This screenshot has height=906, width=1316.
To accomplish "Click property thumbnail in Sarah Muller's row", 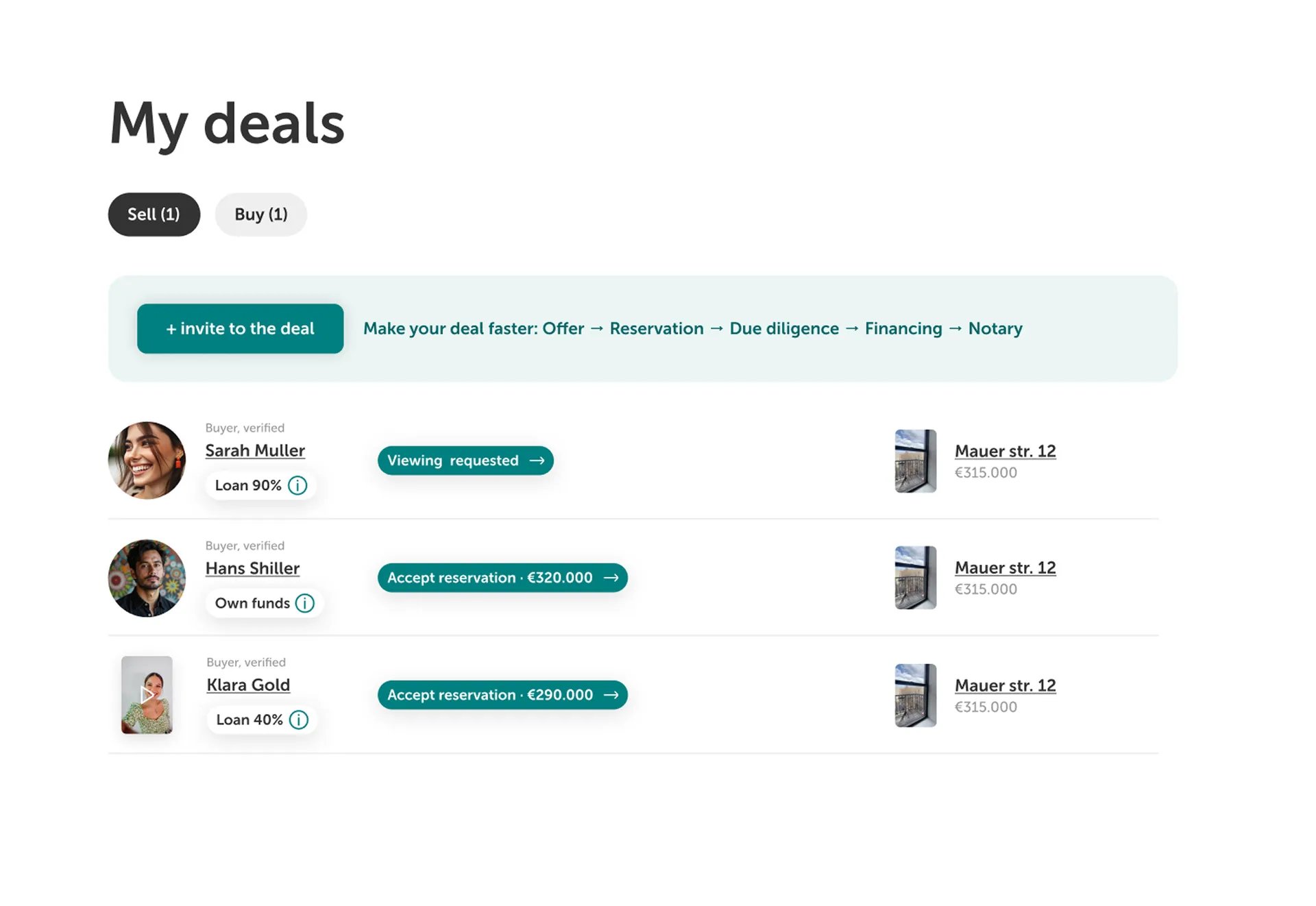I will (x=915, y=461).
